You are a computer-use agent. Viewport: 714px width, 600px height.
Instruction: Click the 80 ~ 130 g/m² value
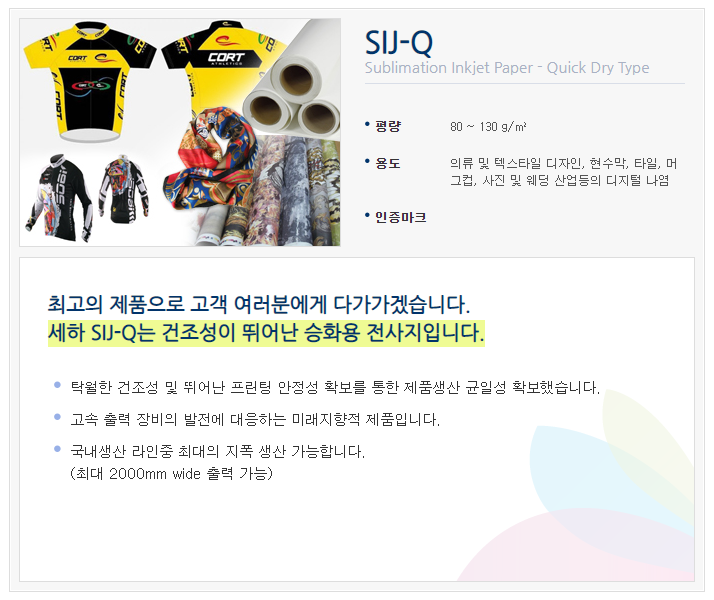[488, 127]
